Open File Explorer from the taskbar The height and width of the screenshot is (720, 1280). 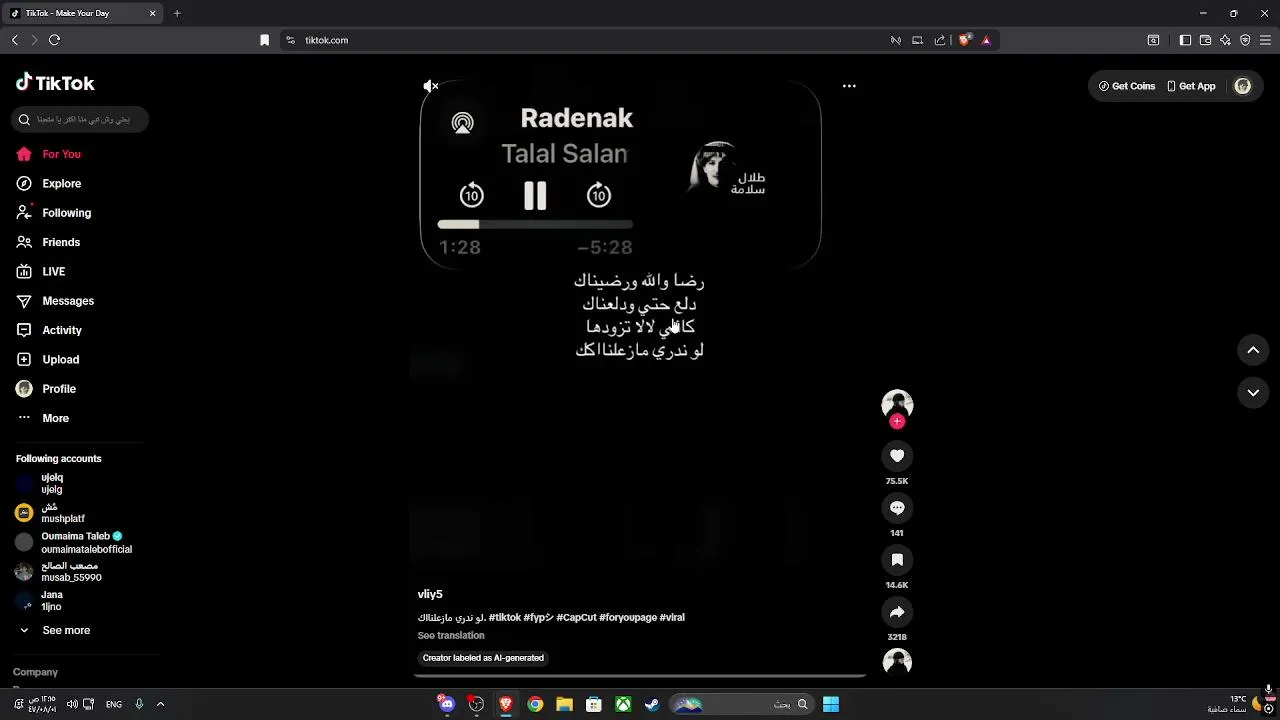(564, 704)
